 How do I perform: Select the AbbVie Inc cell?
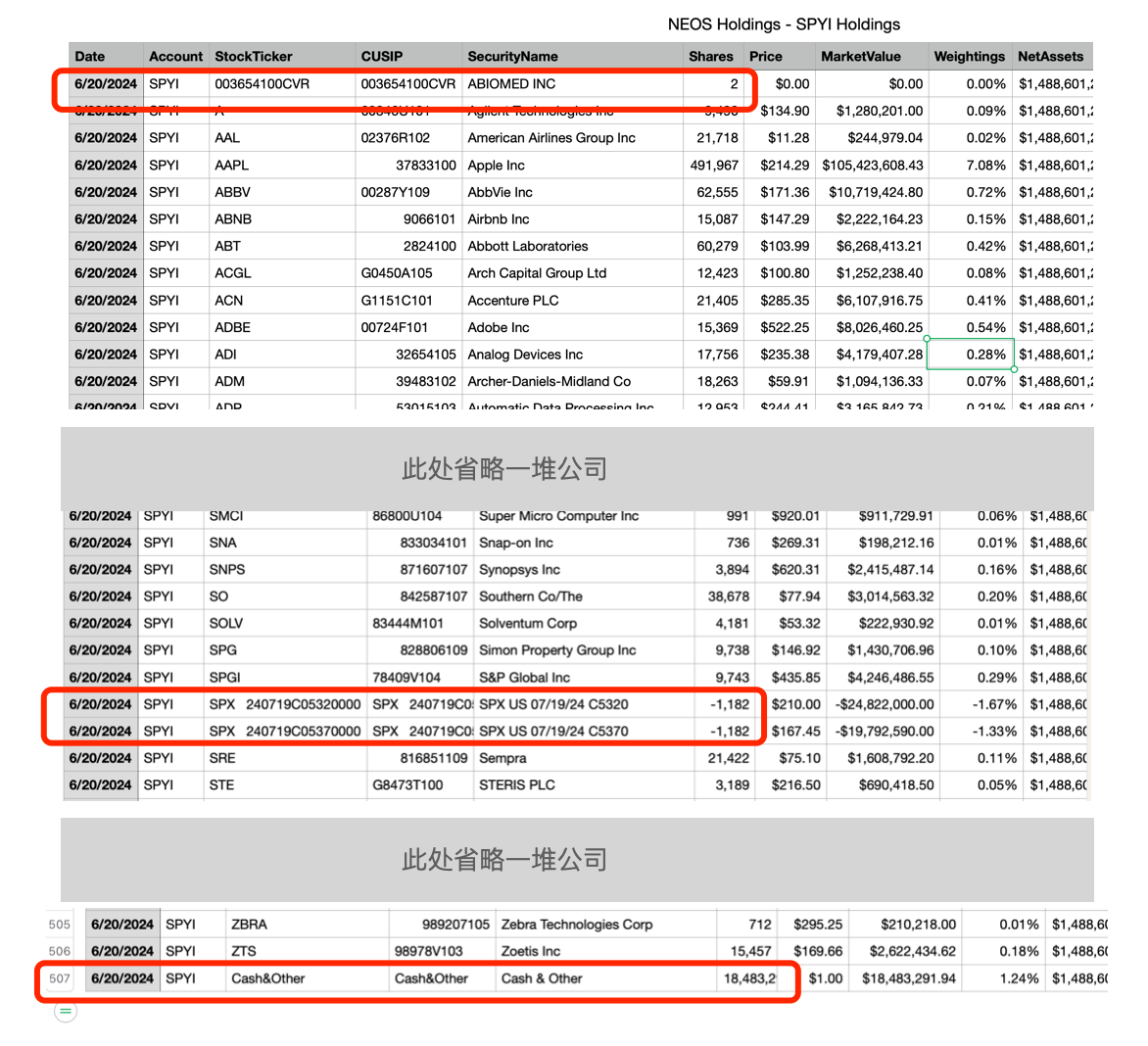[573, 193]
